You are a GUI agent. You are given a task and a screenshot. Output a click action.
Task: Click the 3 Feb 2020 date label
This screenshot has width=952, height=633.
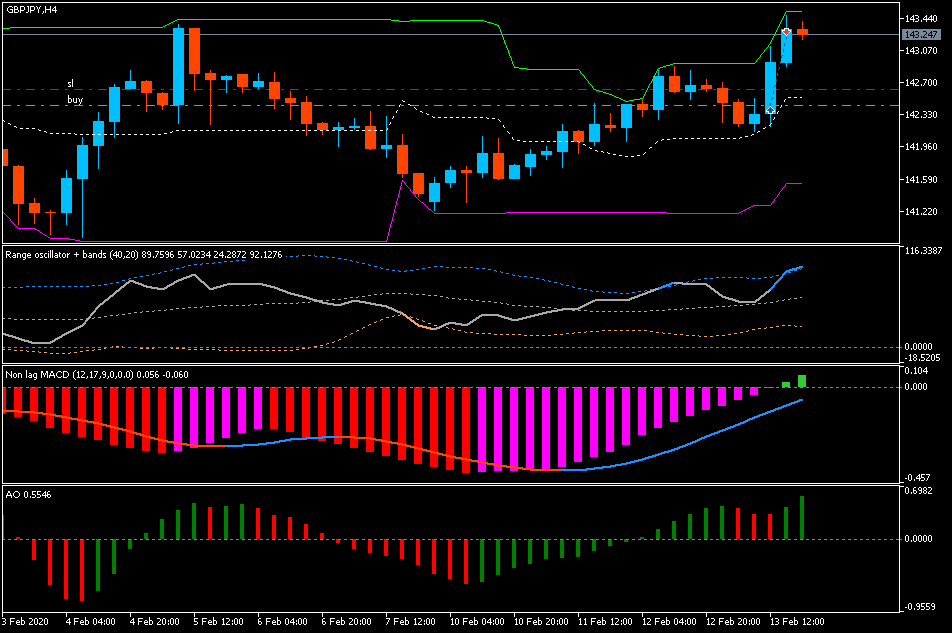coord(25,621)
